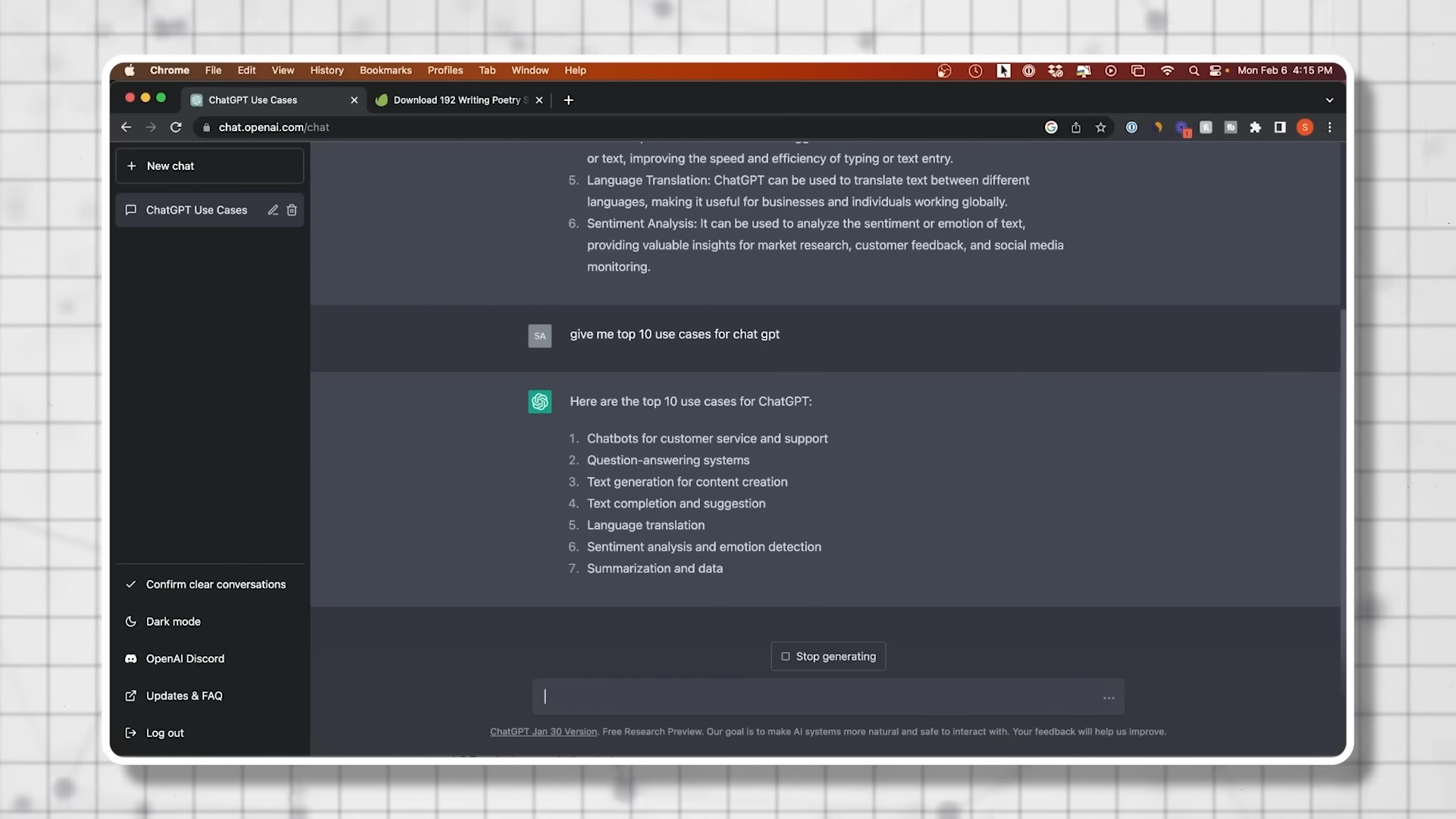The image size is (1456, 819).
Task: Open Chrome extensions puzzle icon
Action: point(1255,127)
